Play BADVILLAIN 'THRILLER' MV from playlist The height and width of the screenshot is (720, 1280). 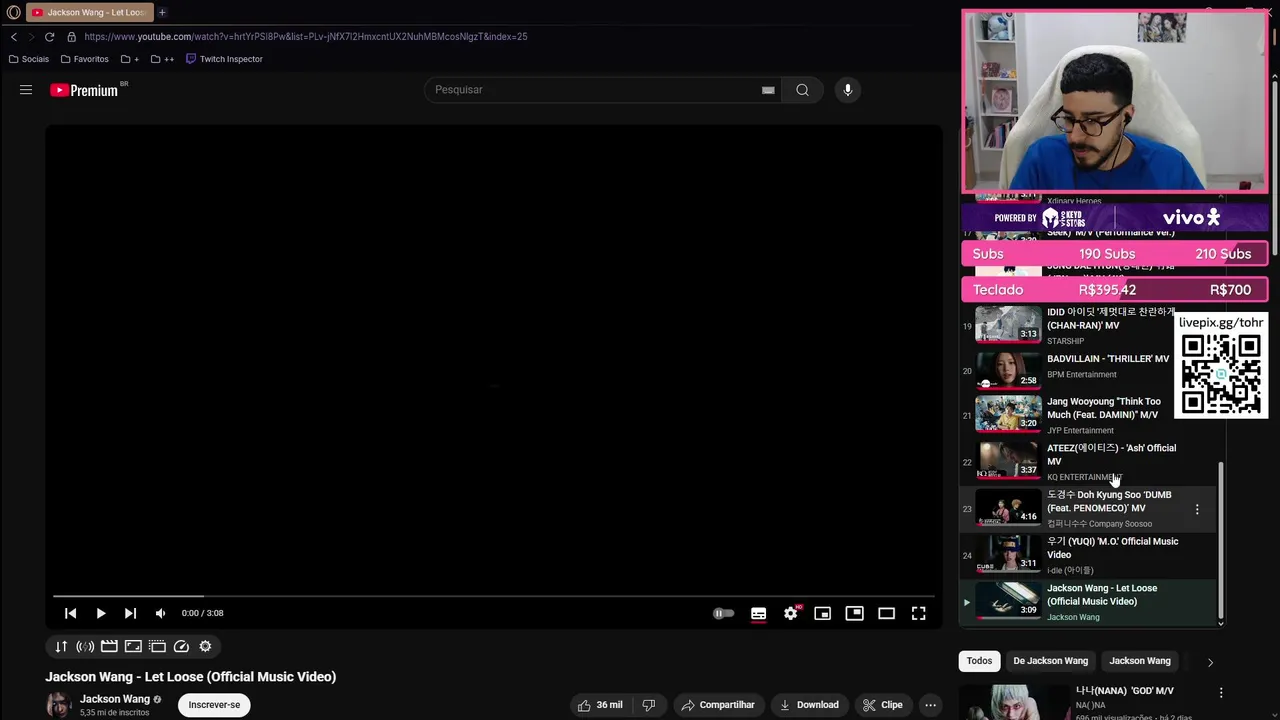point(1089,370)
